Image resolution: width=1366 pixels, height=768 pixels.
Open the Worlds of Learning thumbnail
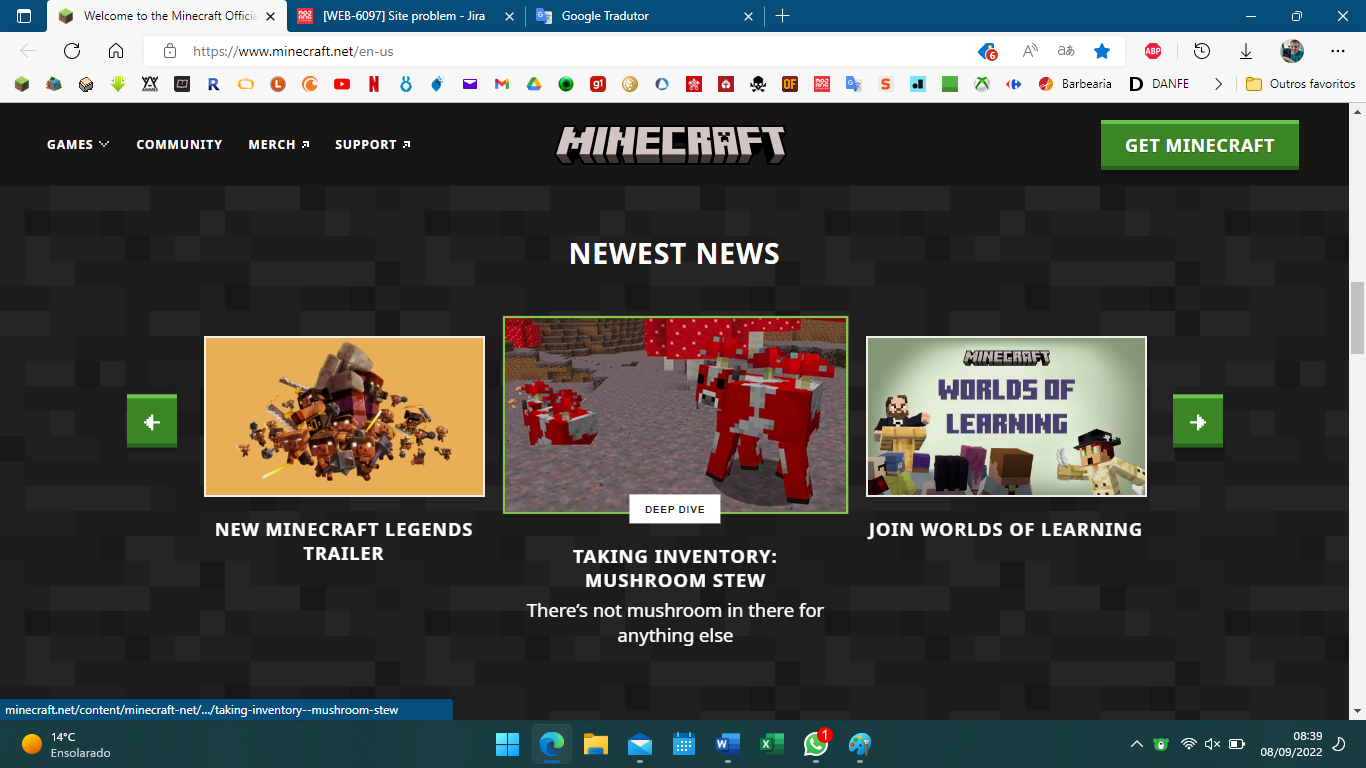(1006, 416)
